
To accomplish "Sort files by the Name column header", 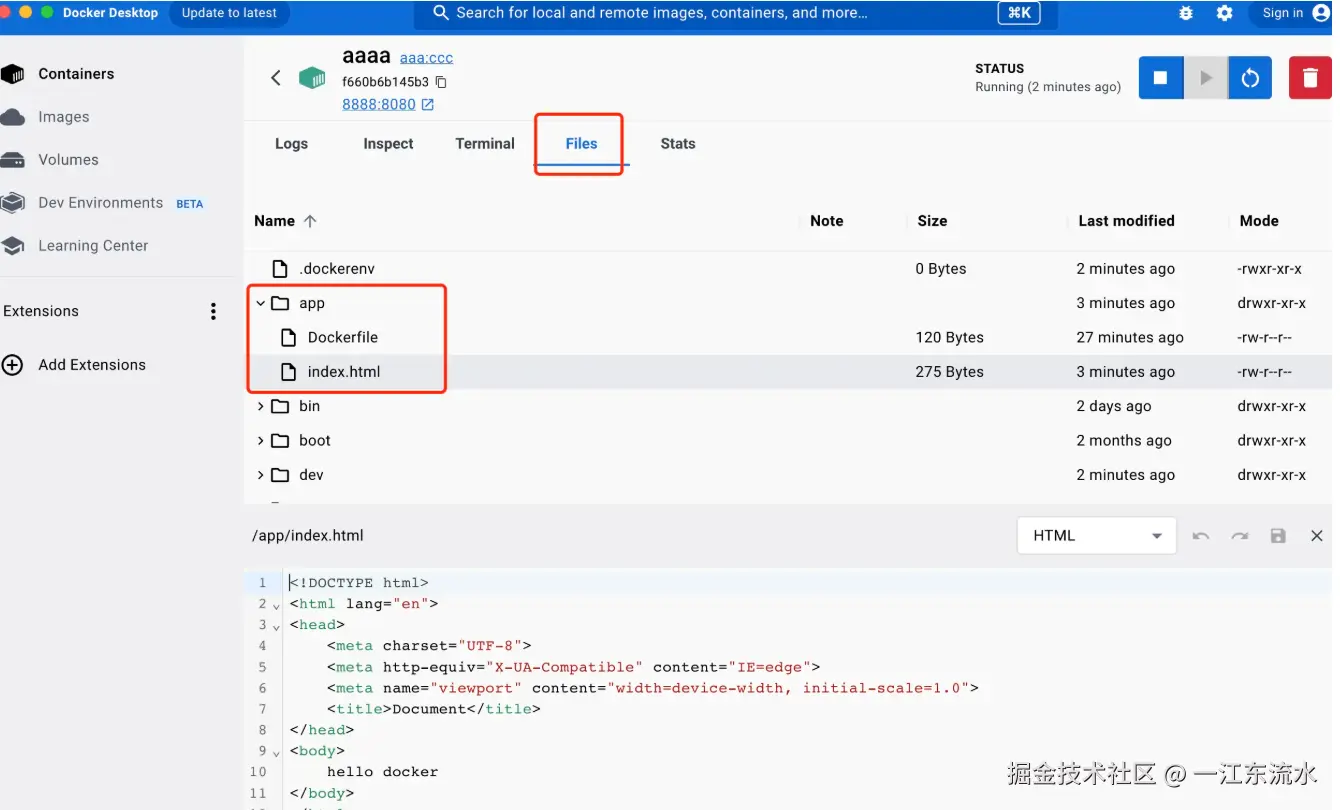I will (x=275, y=221).
